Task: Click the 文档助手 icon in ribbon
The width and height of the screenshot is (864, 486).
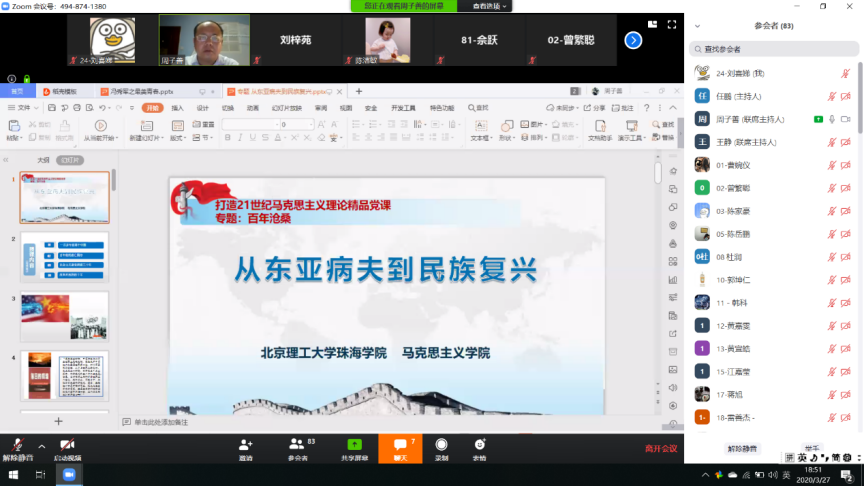Action: click(x=600, y=126)
